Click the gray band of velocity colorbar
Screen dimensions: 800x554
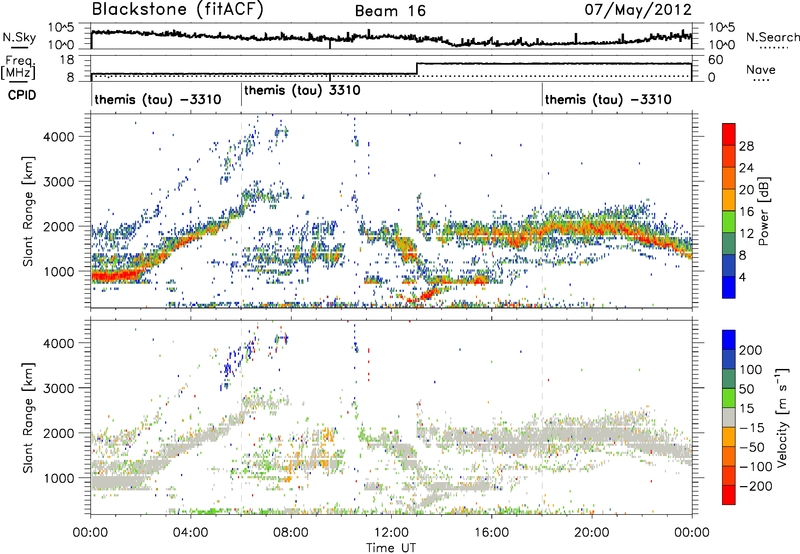(x=729, y=418)
